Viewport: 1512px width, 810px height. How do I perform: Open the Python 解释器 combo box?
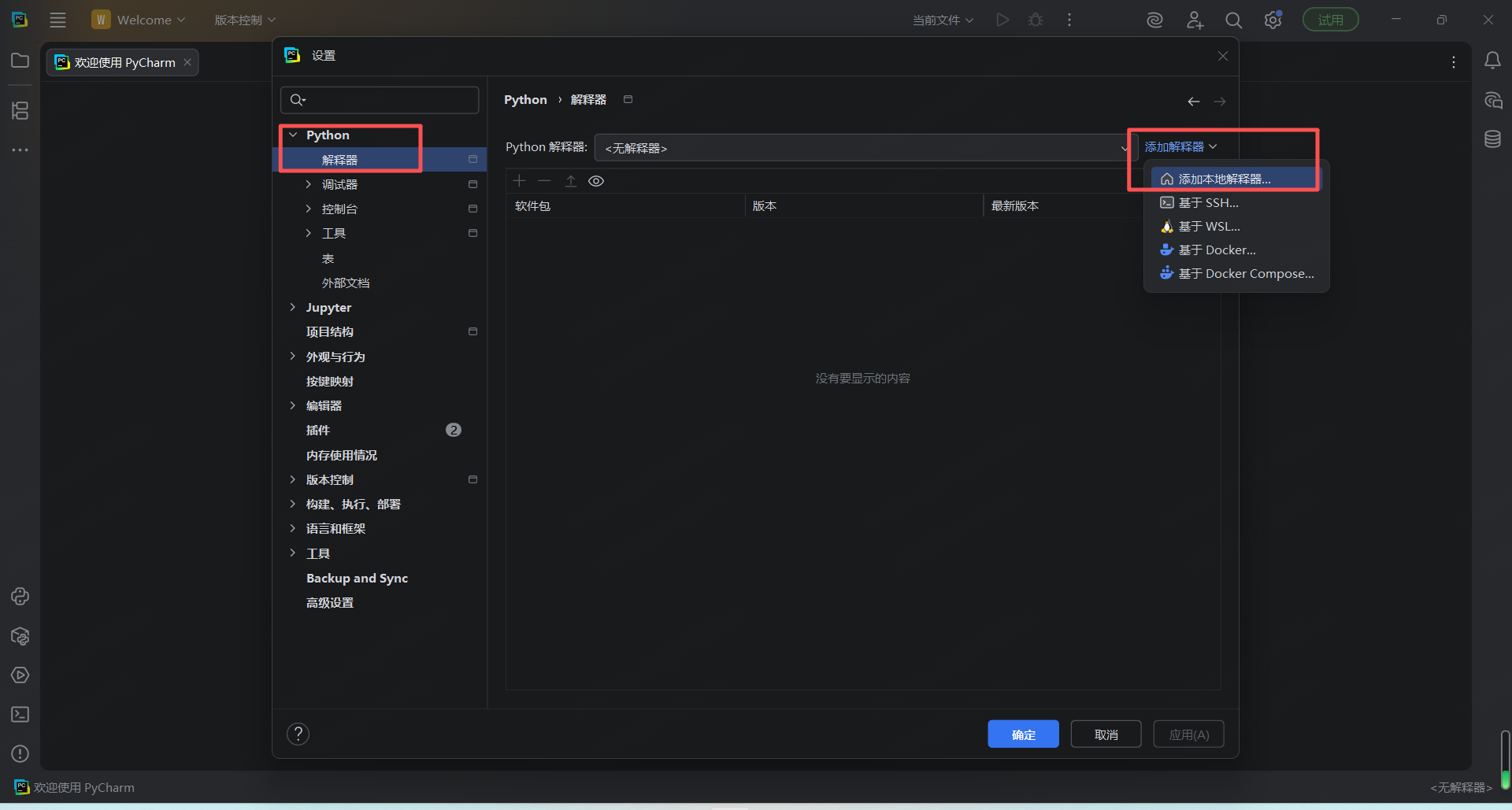(865, 148)
